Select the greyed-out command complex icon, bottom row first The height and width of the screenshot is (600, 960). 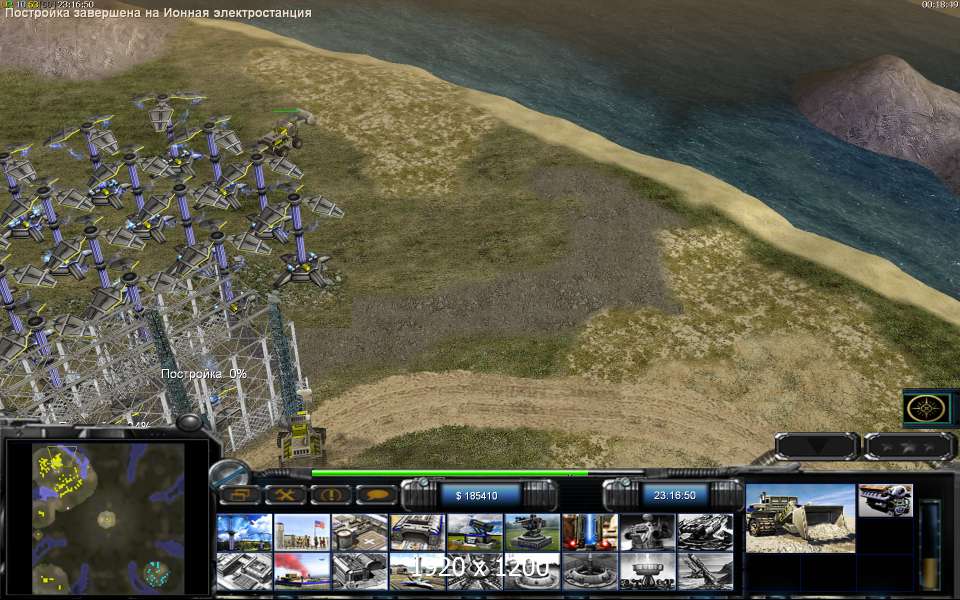pyautogui.click(x=244, y=571)
